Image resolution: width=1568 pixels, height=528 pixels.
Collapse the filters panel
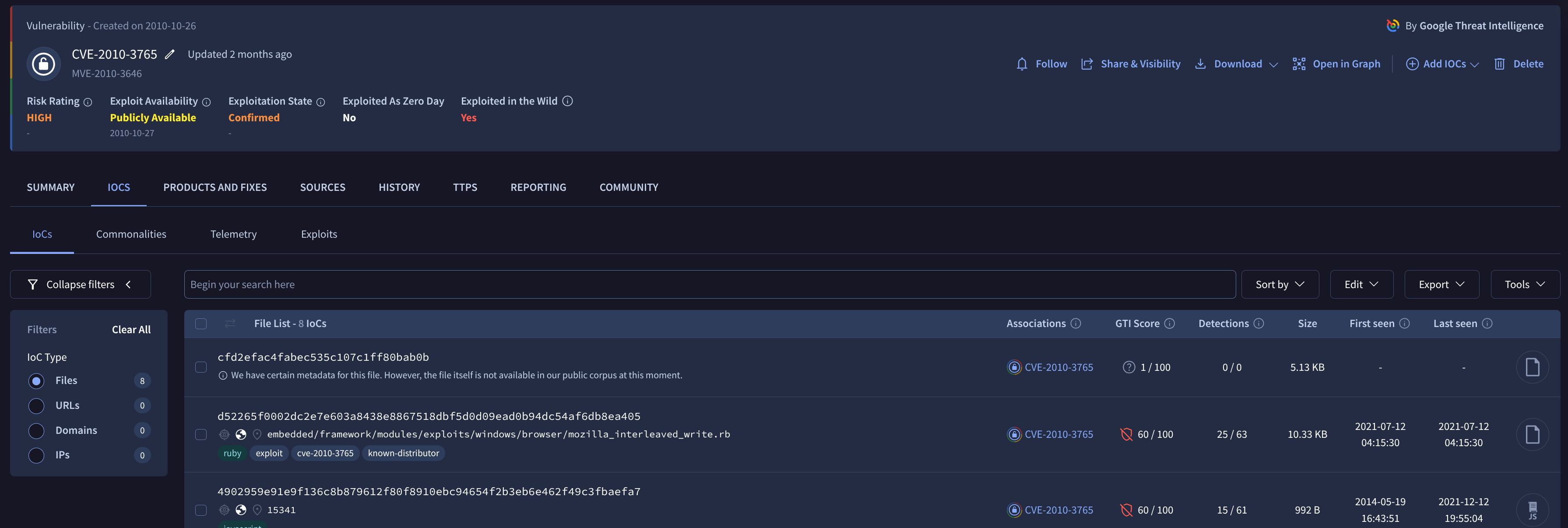[x=81, y=285]
